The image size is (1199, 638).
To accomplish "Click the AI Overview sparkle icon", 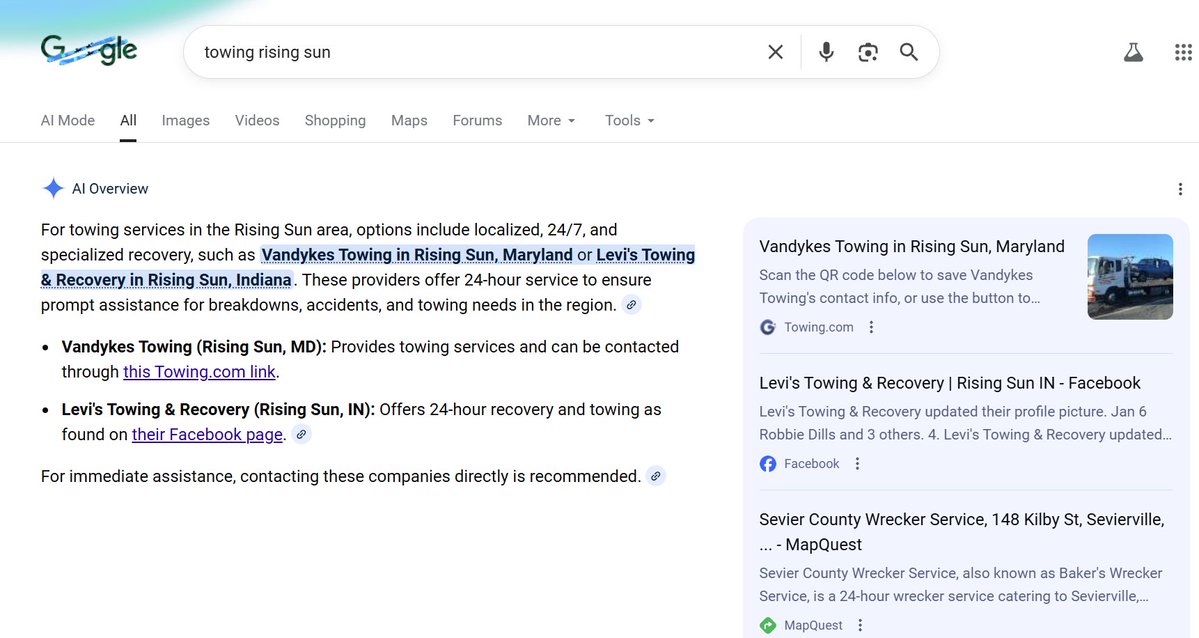I will [x=53, y=188].
